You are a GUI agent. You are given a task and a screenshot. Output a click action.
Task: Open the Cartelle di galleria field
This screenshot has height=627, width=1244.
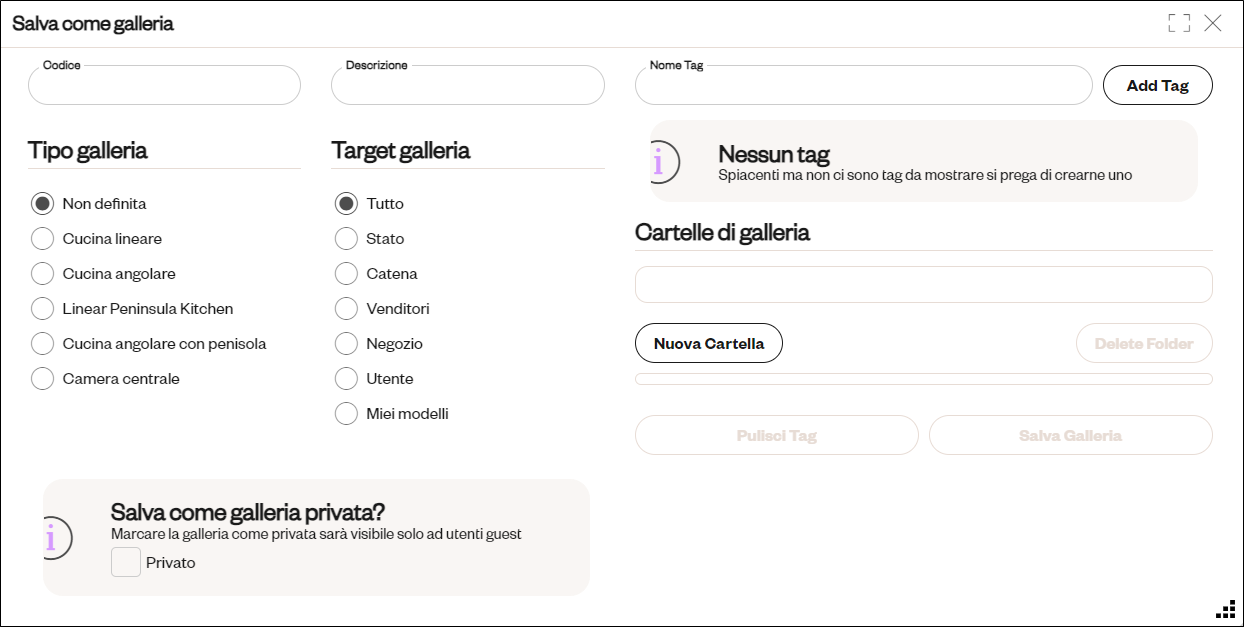pos(924,284)
